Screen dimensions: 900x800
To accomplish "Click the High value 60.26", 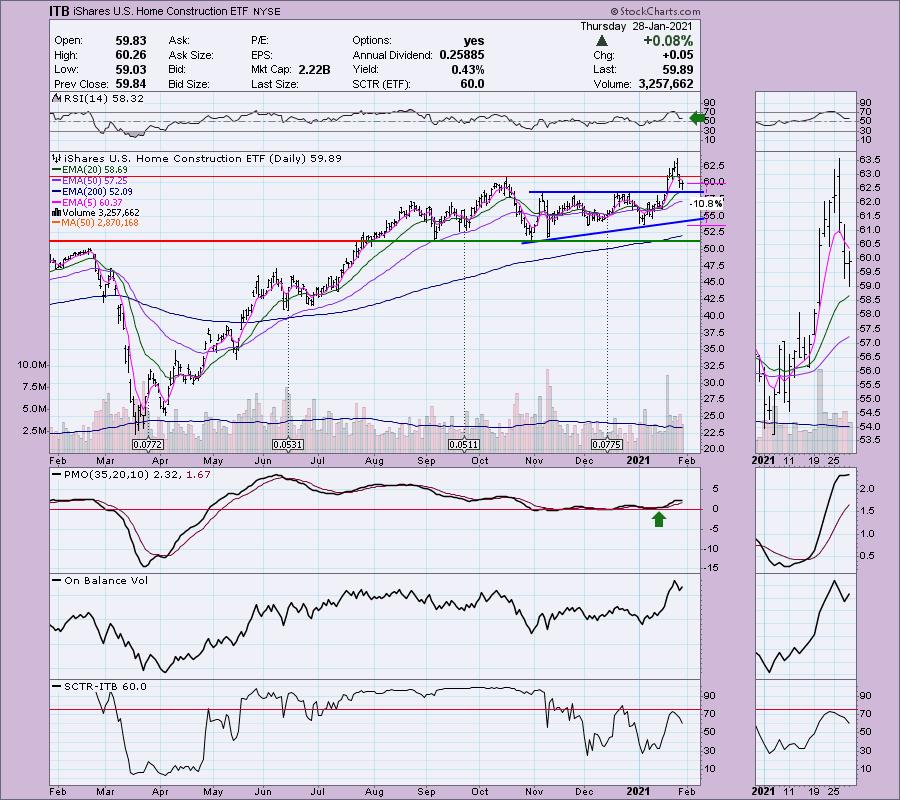I will pos(131,55).
